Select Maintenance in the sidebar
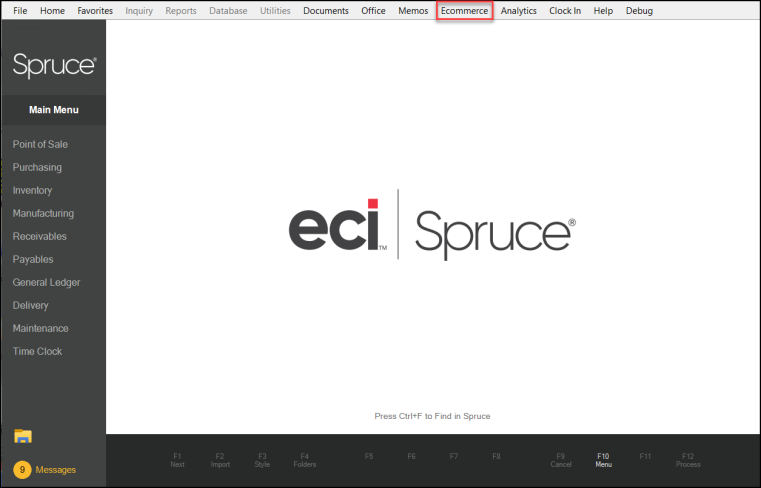This screenshot has height=488, width=761. 40,328
